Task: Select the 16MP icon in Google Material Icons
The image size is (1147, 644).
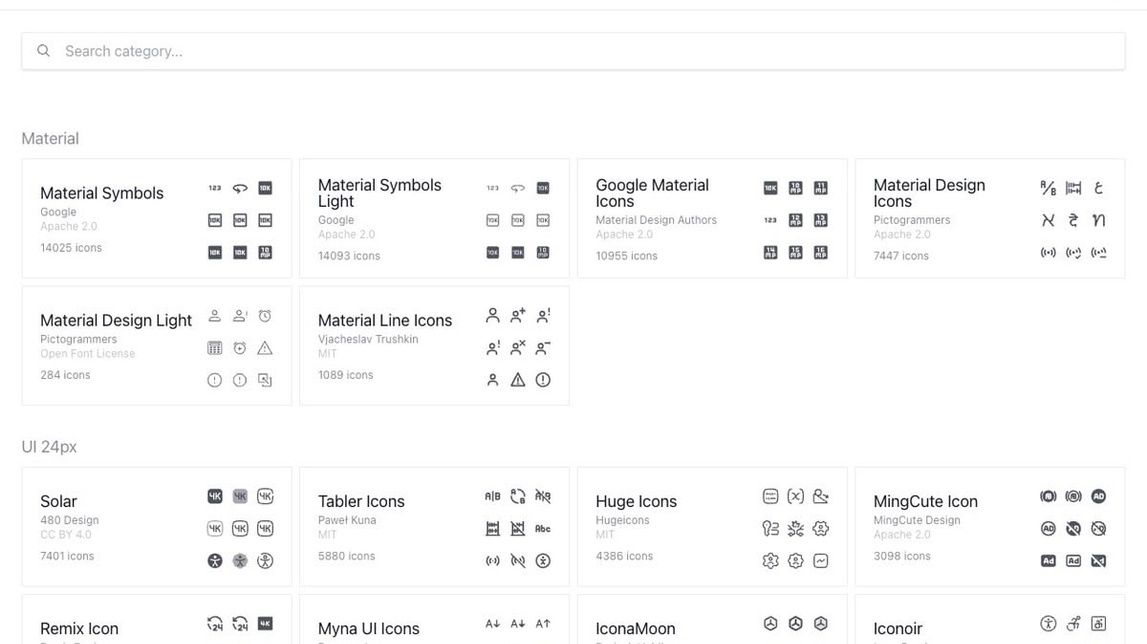Action: (821, 252)
